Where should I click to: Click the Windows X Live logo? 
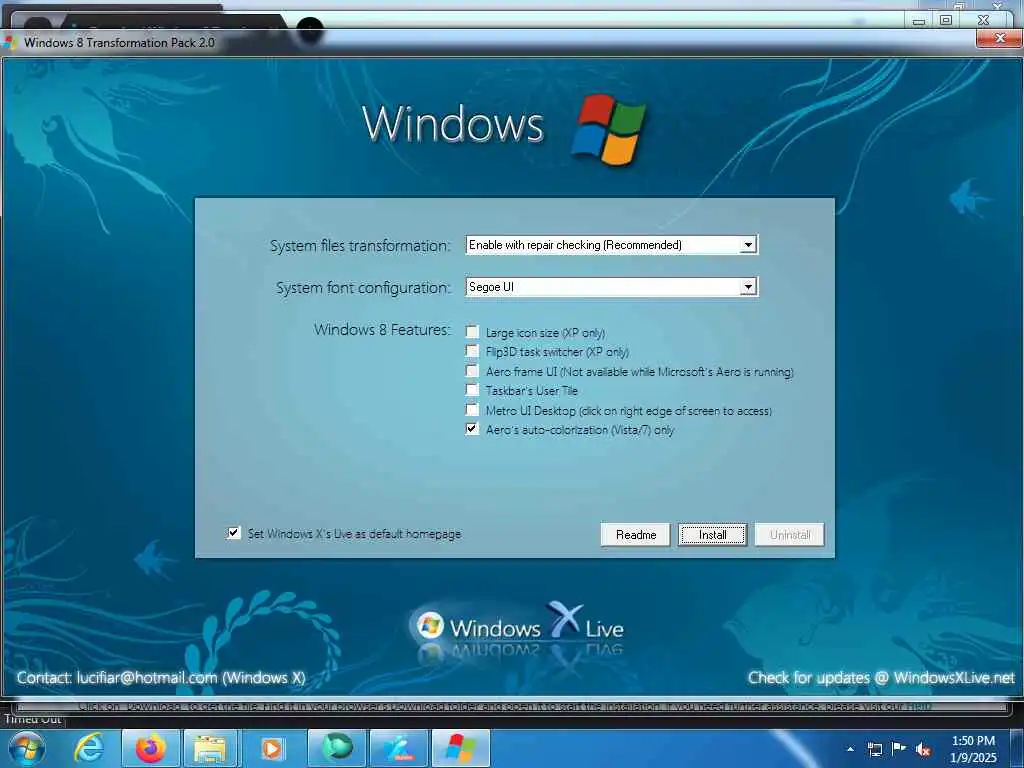pyautogui.click(x=519, y=630)
